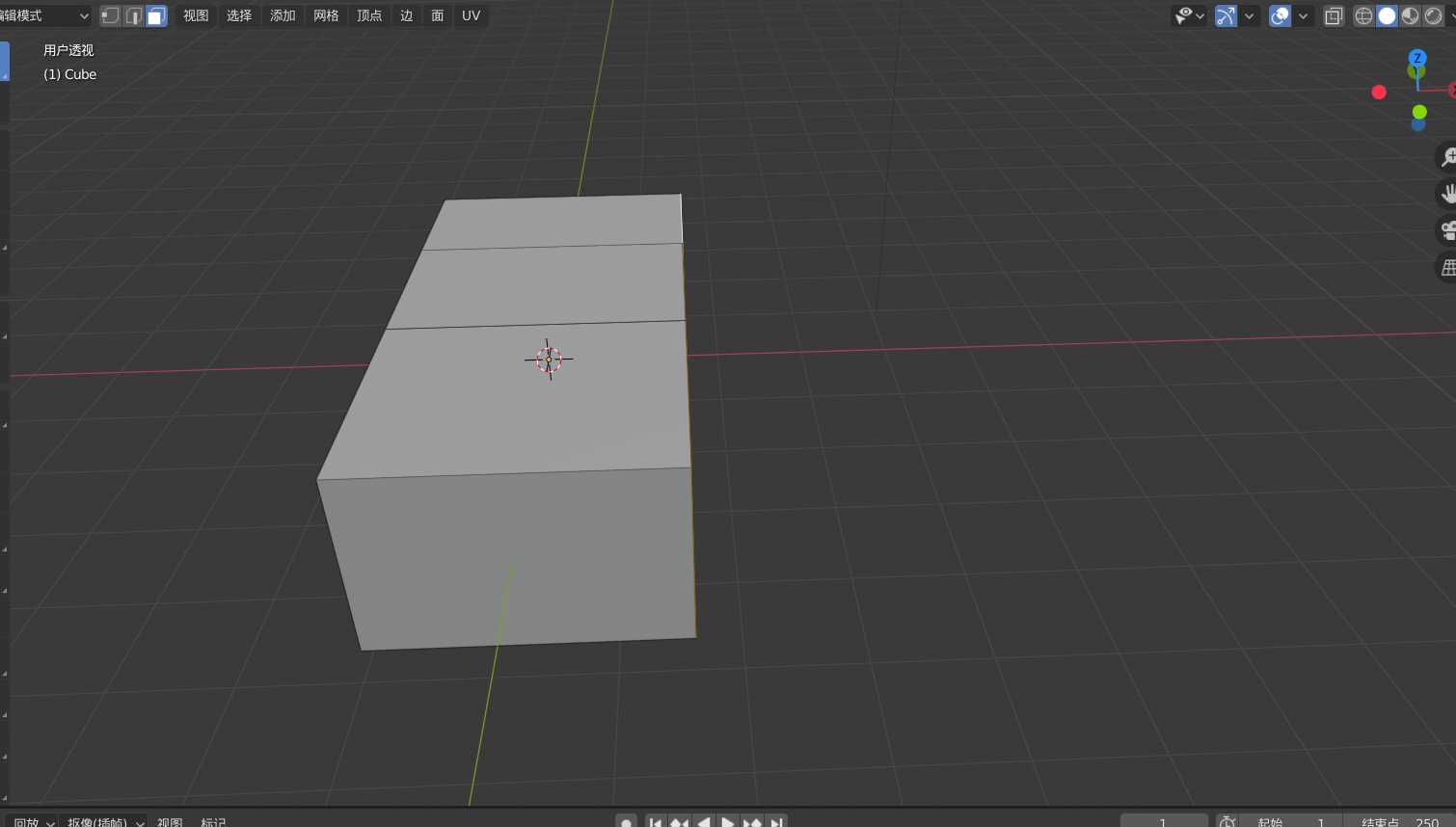The height and width of the screenshot is (827, 1456).
Task: Click the (1) Cube object label
Action: [x=69, y=74]
